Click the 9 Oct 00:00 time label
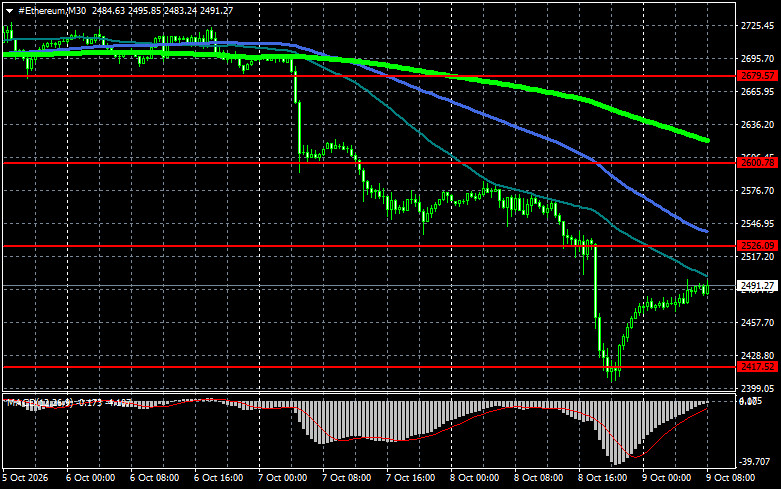Viewport: 781px width, 489px height. coord(667,478)
